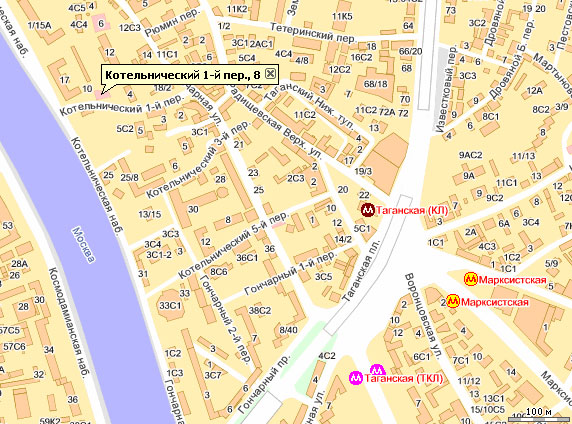This screenshot has height=424, width=572.
Task: Click the Москва river label
Action: pos(83,244)
